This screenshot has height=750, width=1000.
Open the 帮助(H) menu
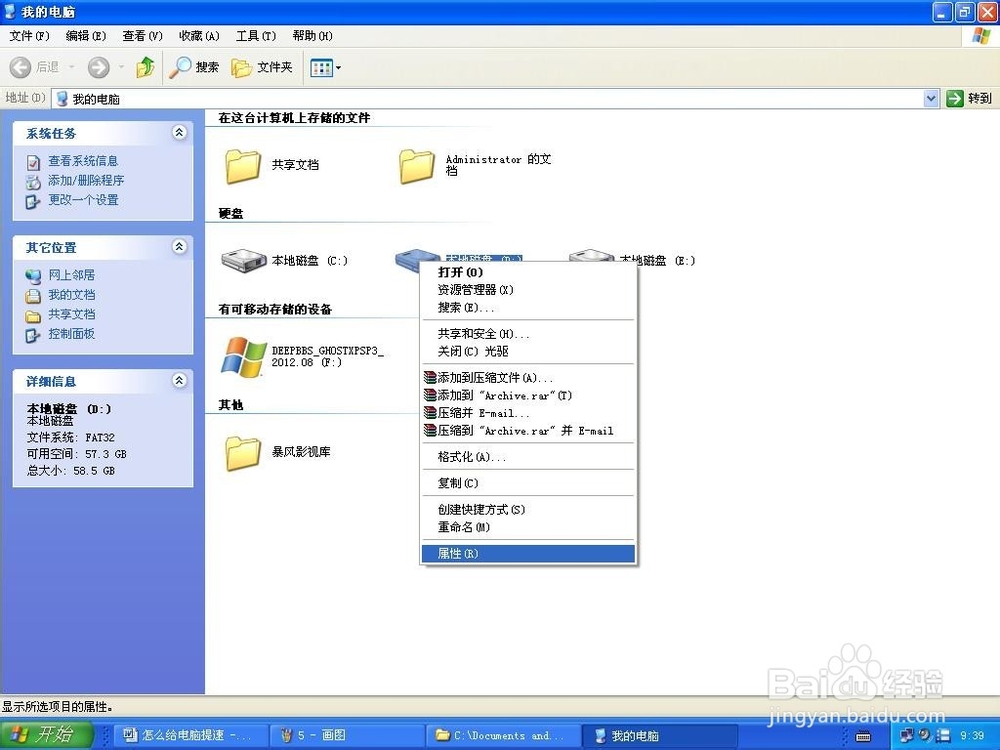click(x=312, y=36)
